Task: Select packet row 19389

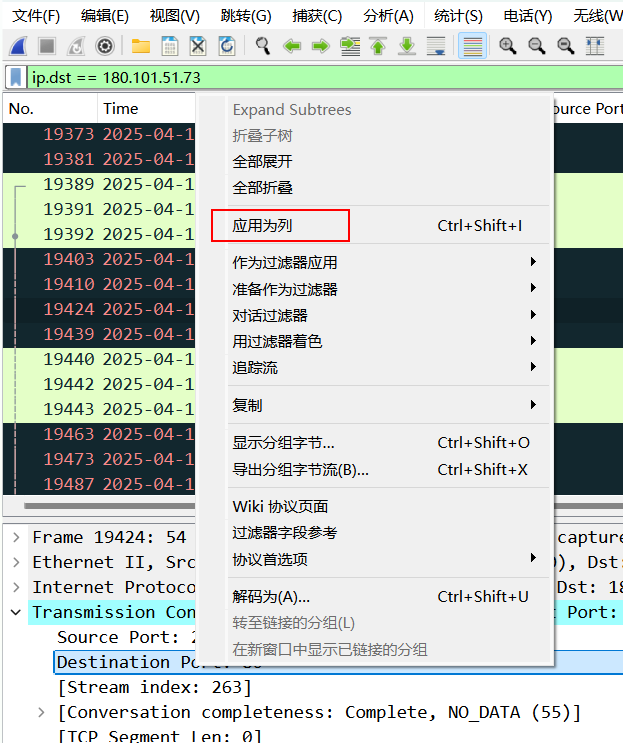Action: tap(99, 184)
